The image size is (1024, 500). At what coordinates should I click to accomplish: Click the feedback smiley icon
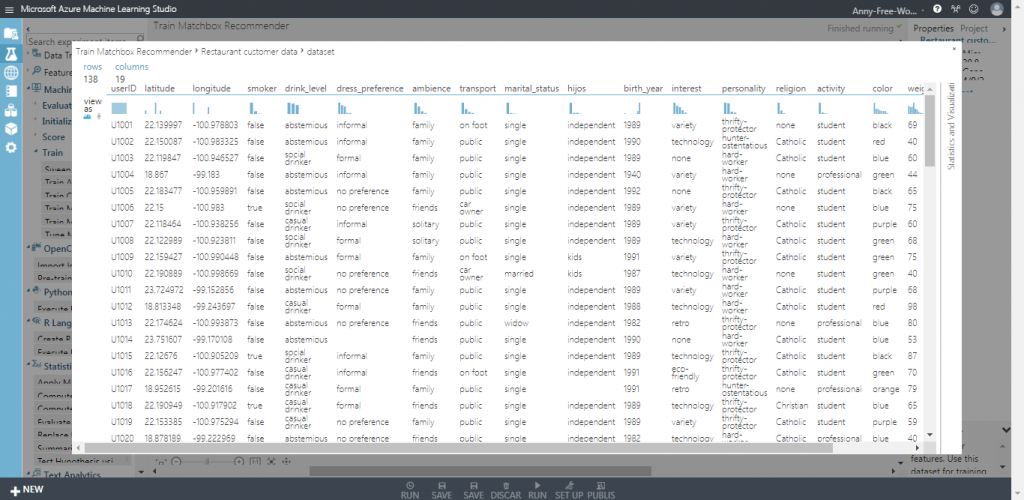[x=974, y=9]
